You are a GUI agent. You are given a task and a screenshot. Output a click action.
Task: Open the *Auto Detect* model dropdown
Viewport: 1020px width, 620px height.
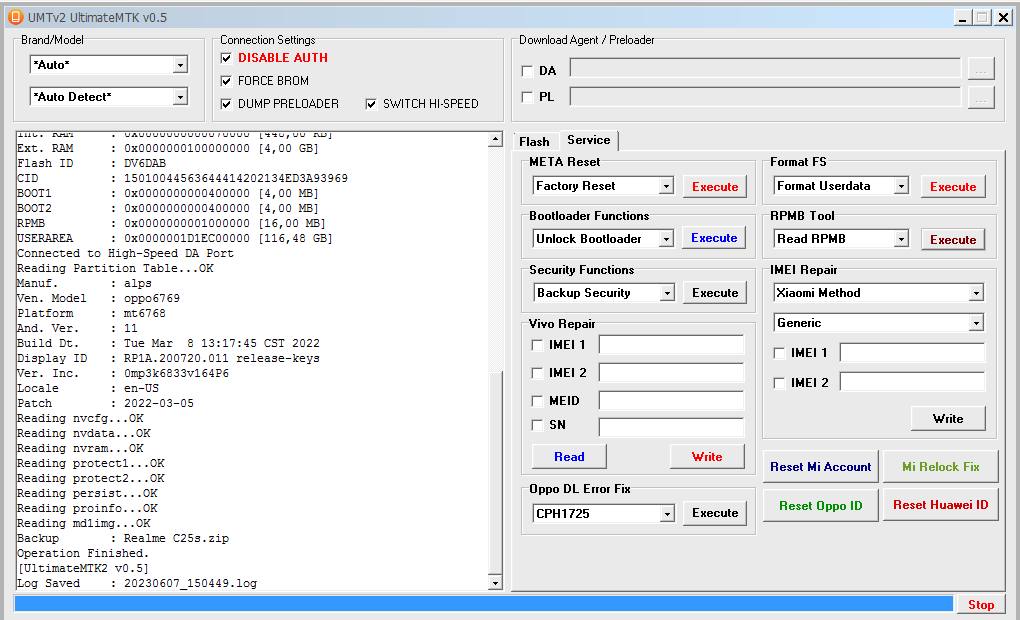(x=180, y=97)
